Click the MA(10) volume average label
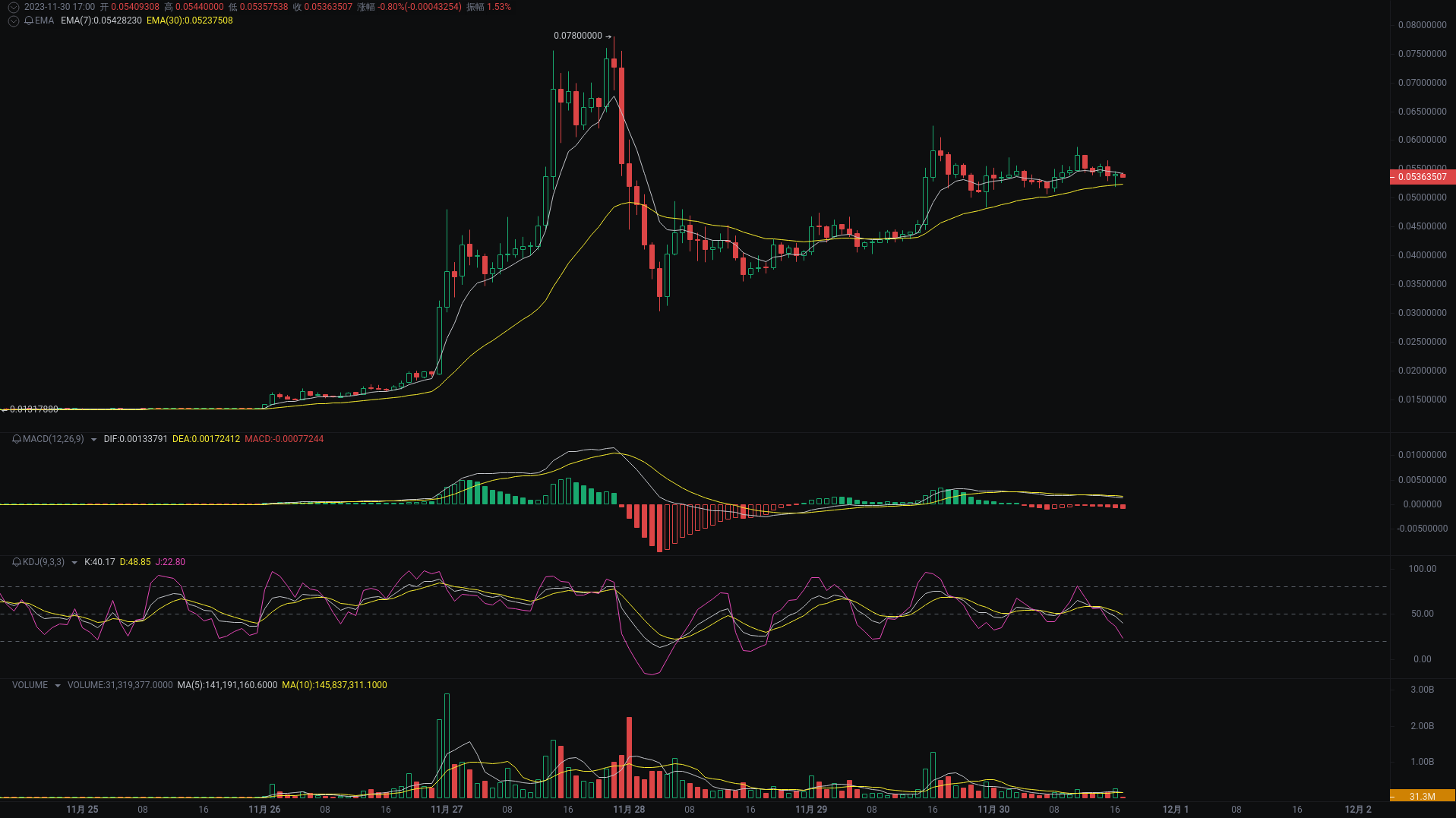This screenshot has width=1456, height=818. pyautogui.click(x=334, y=685)
